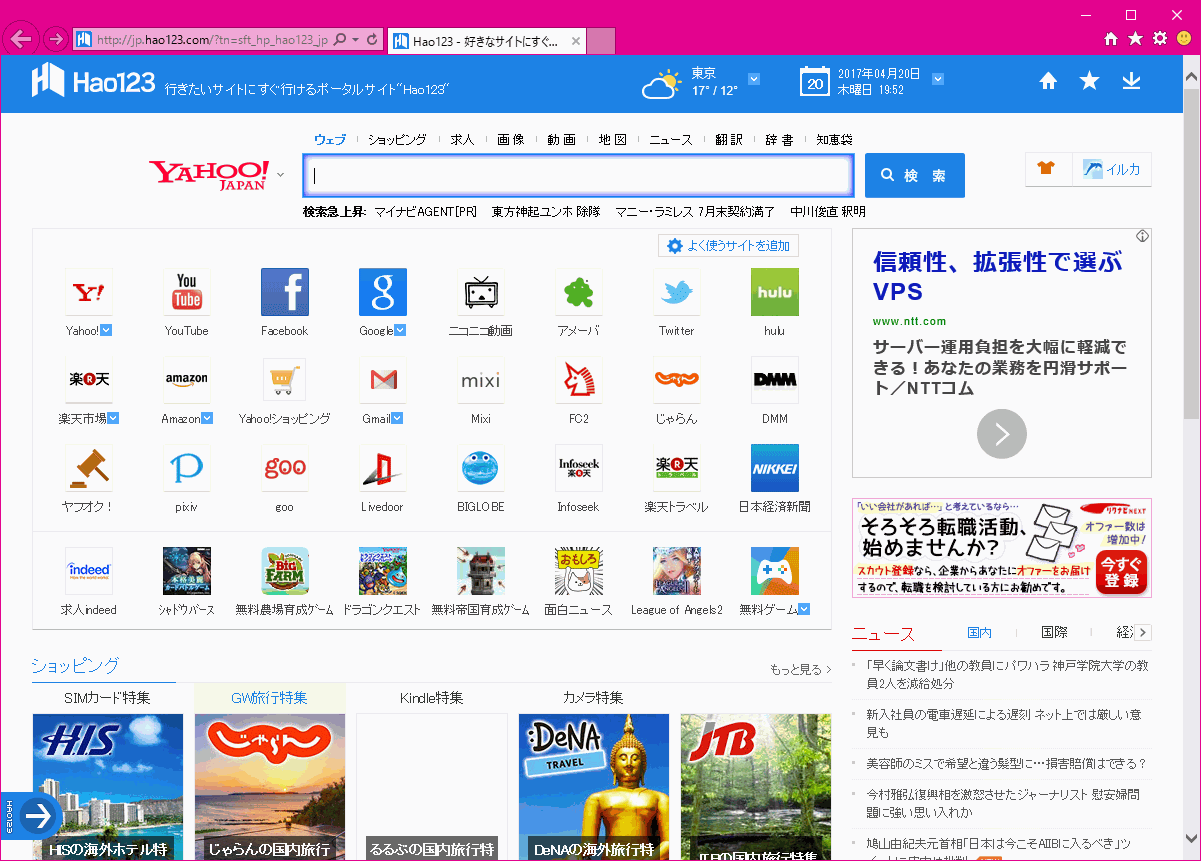Click the 今すぐ登録 banner button
This screenshot has width=1201, height=861.
[1121, 572]
